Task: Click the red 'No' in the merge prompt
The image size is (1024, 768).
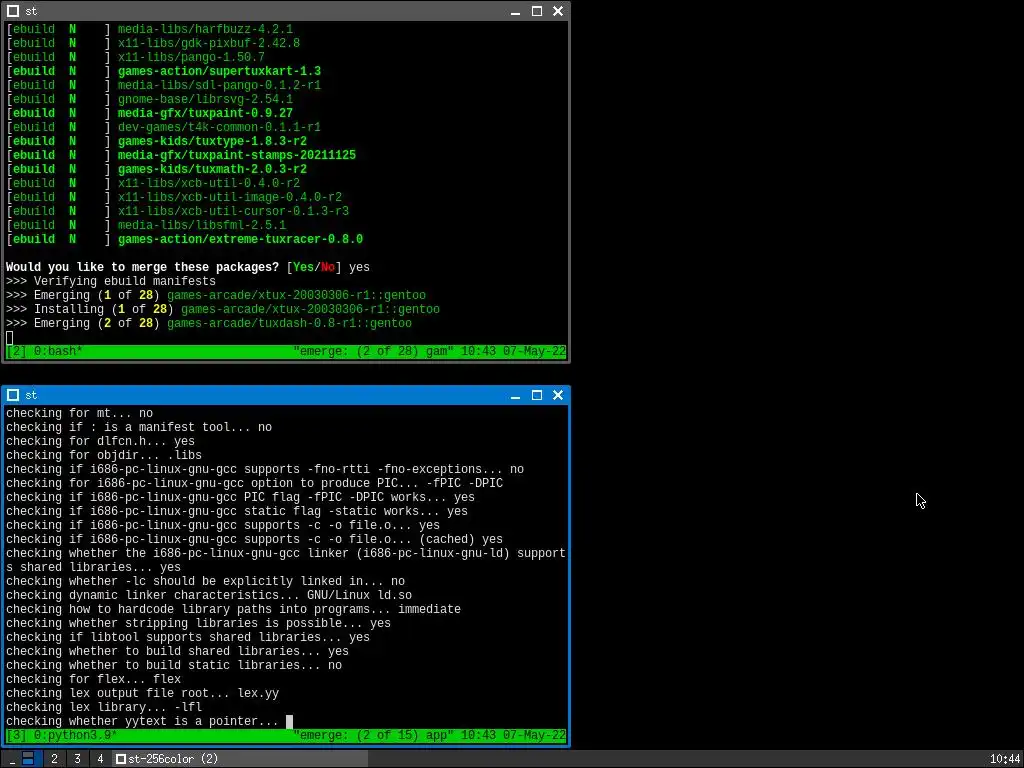Action: coord(328,267)
